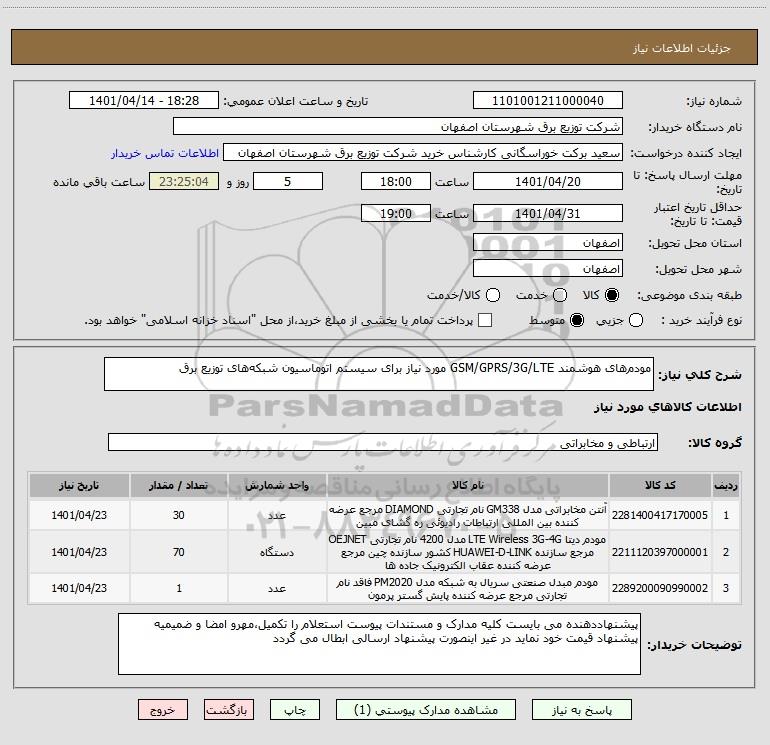Click the تعداد / مقدار column header
Image resolution: width=770 pixels, height=745 pixels.
[x=179, y=485]
